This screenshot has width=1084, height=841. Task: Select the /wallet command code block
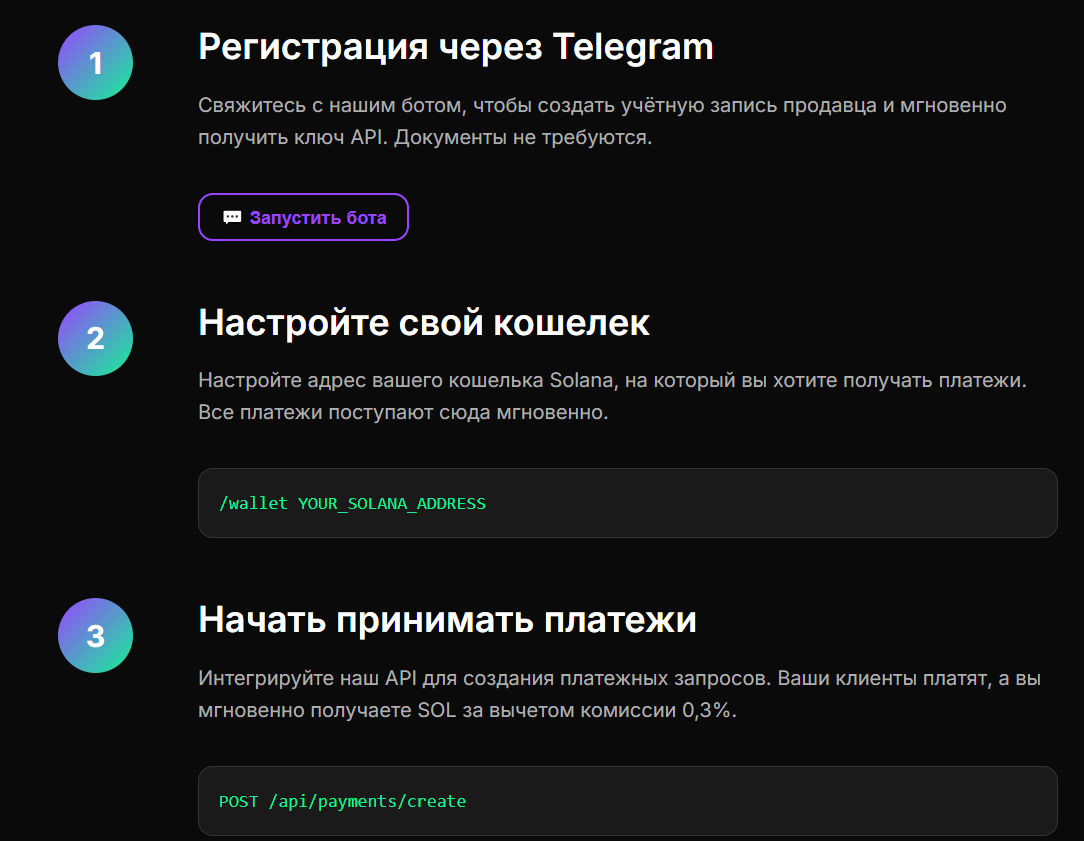pos(628,502)
